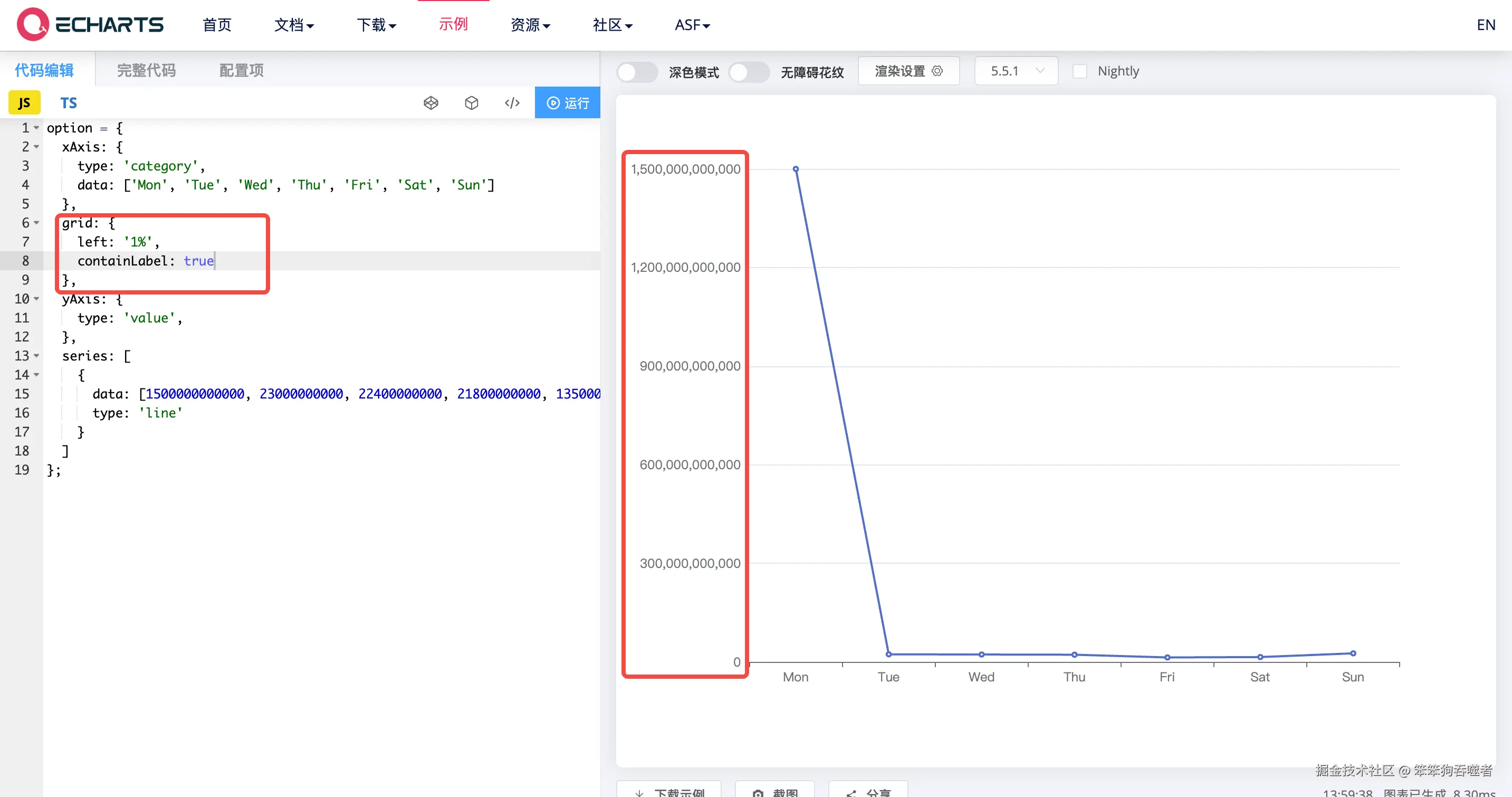
Task: Open in CodePen icon
Action: point(431,103)
